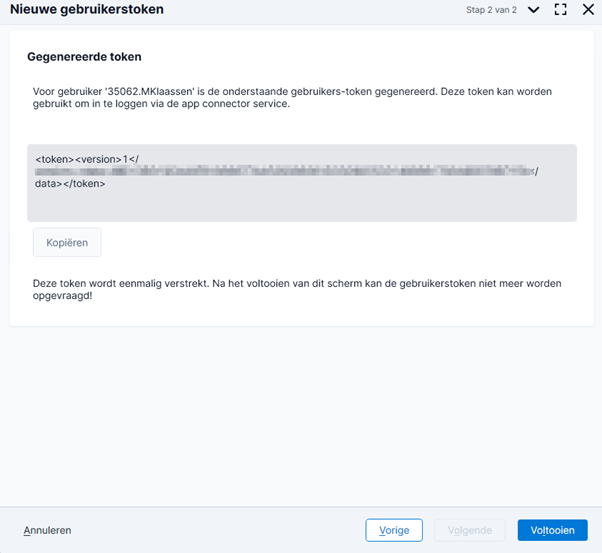This screenshot has width=602, height=553.
Task: Toggle fullscreen mode for the dialog
Action: (x=560, y=10)
